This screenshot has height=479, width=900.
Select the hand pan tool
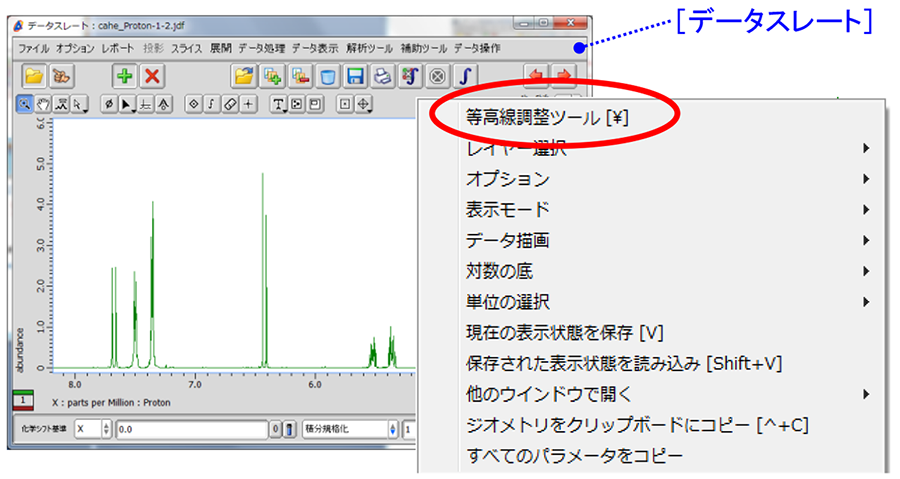pos(43,103)
